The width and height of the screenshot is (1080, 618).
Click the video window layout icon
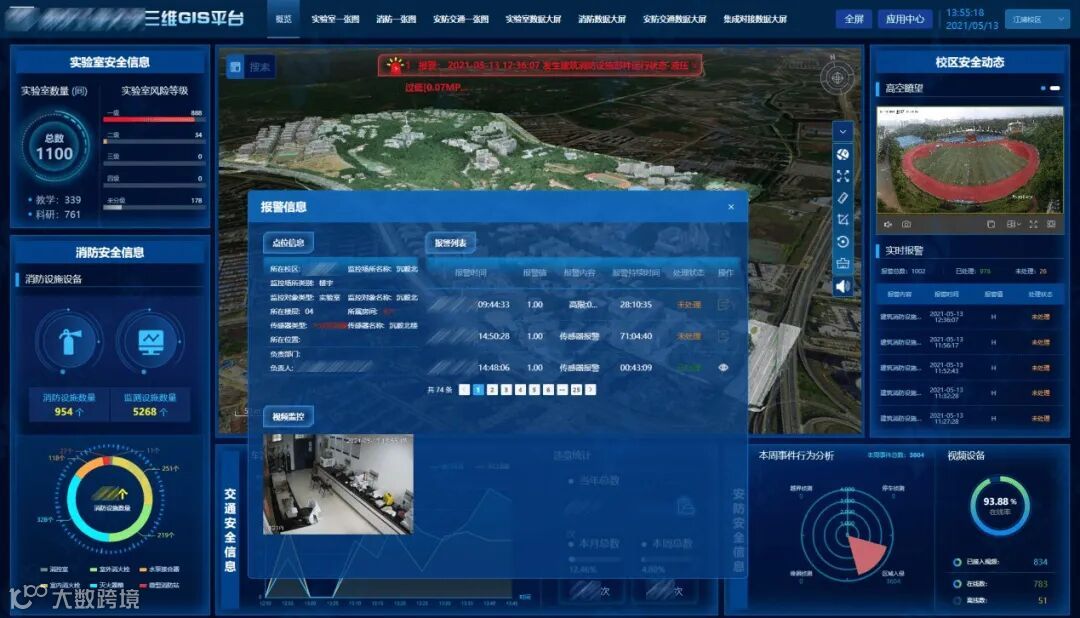[990, 225]
